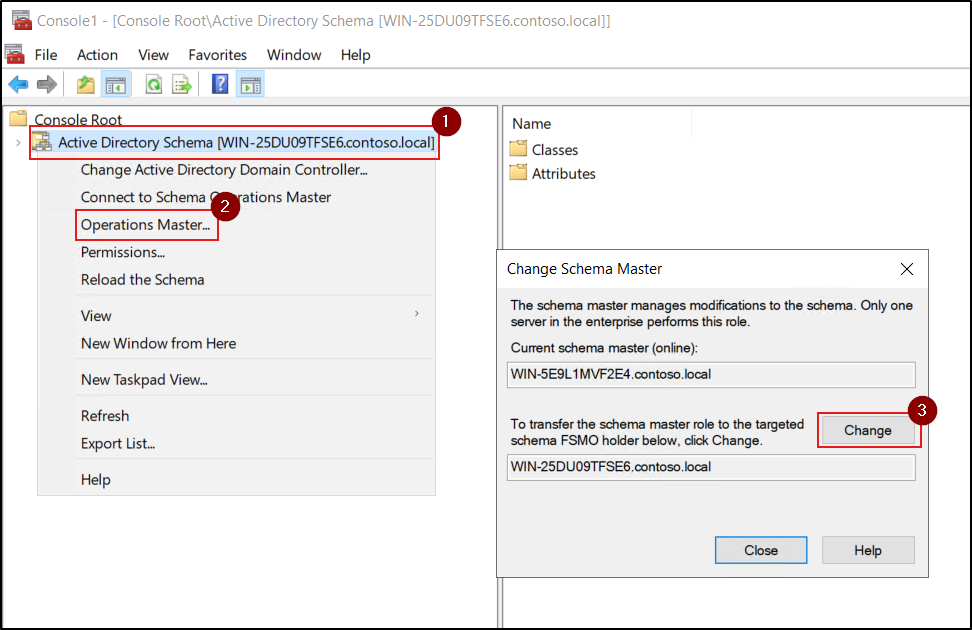Open Help using the question mark icon
The width and height of the screenshot is (972, 630).
[x=219, y=84]
